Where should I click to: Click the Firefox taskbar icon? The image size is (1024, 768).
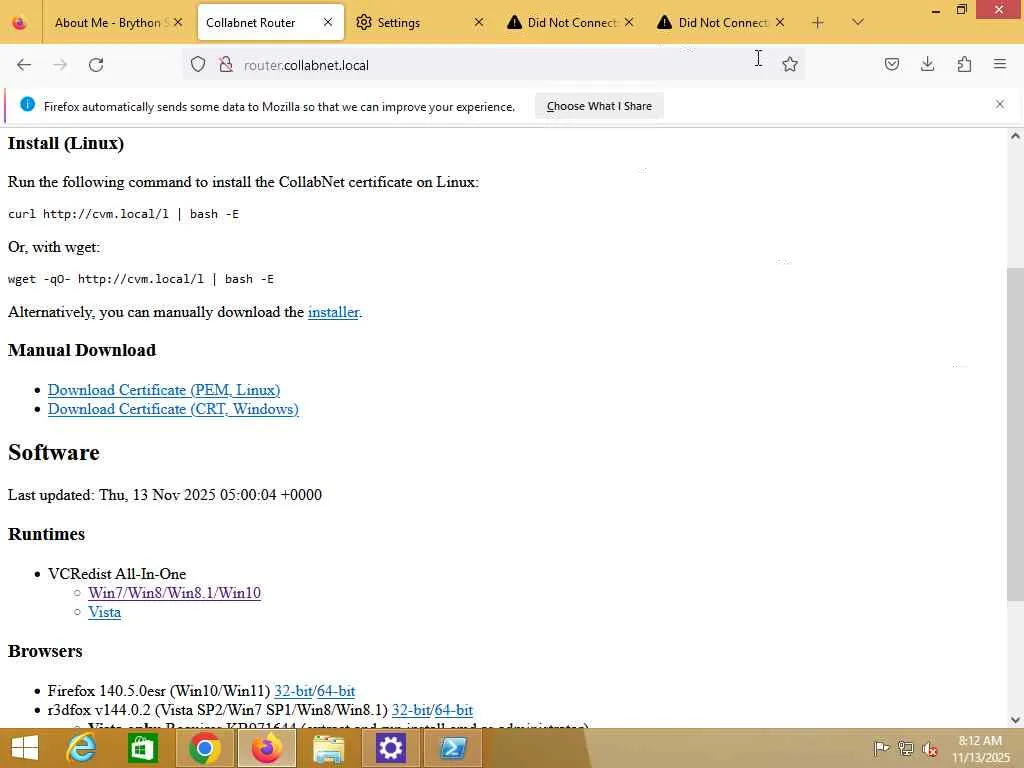pos(266,748)
